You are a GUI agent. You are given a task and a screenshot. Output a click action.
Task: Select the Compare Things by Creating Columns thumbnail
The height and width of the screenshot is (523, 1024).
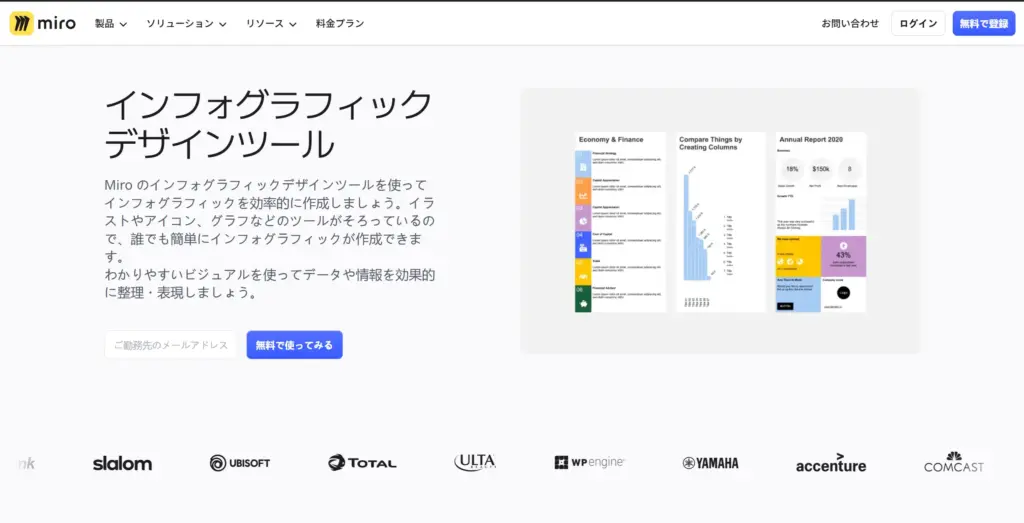721,223
